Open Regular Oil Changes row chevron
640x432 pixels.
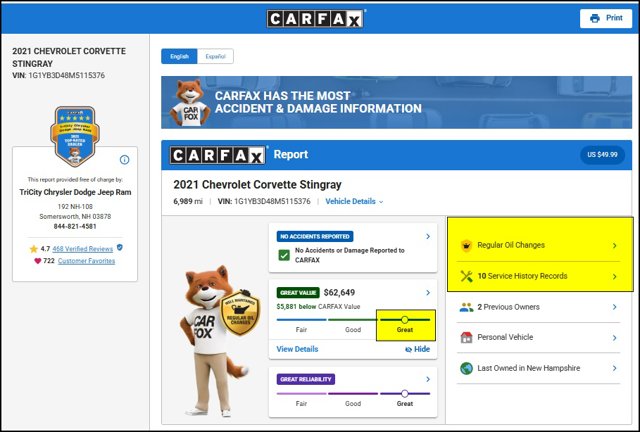[x=614, y=246]
